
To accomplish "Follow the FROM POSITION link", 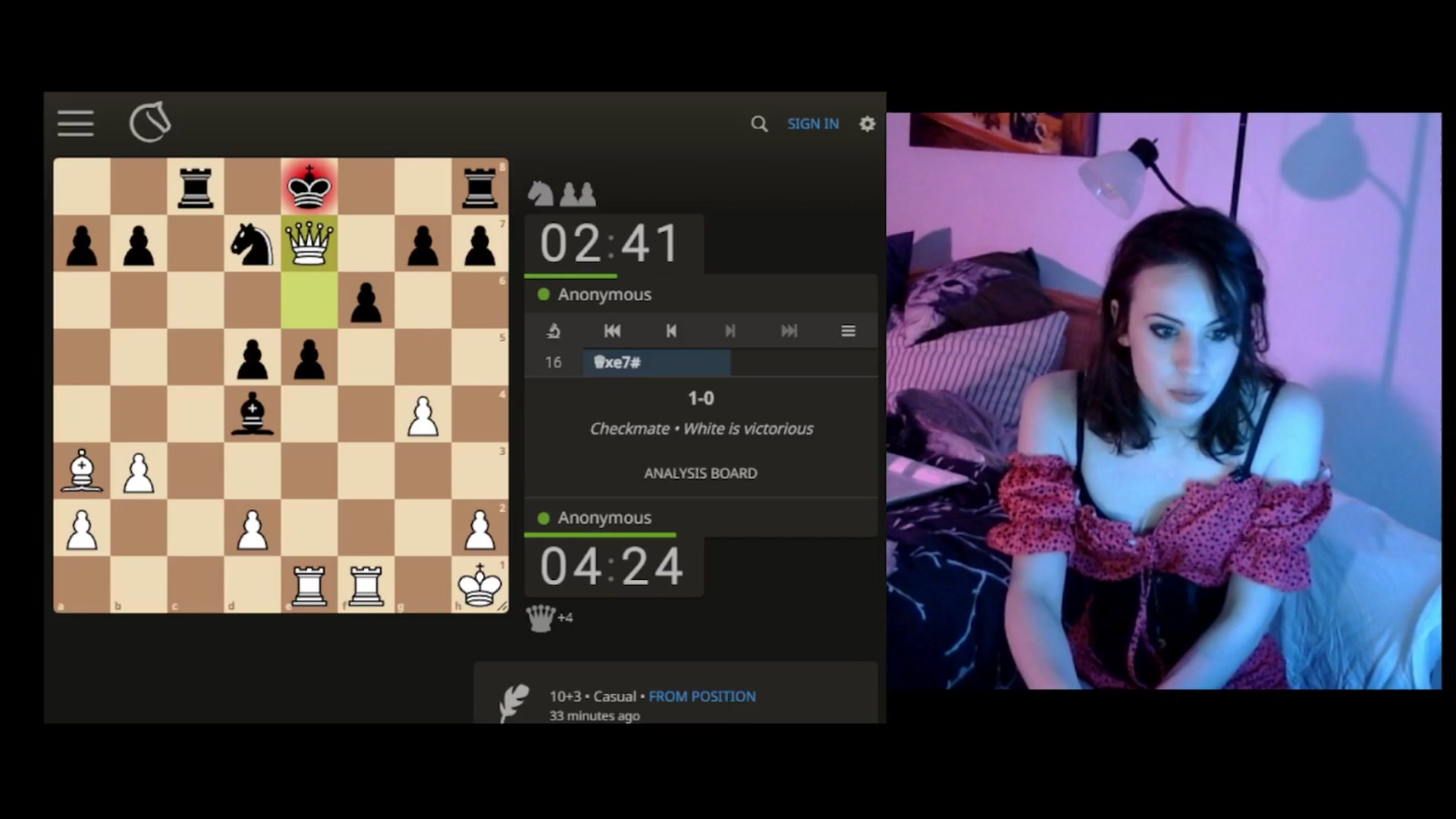I will pos(702,696).
